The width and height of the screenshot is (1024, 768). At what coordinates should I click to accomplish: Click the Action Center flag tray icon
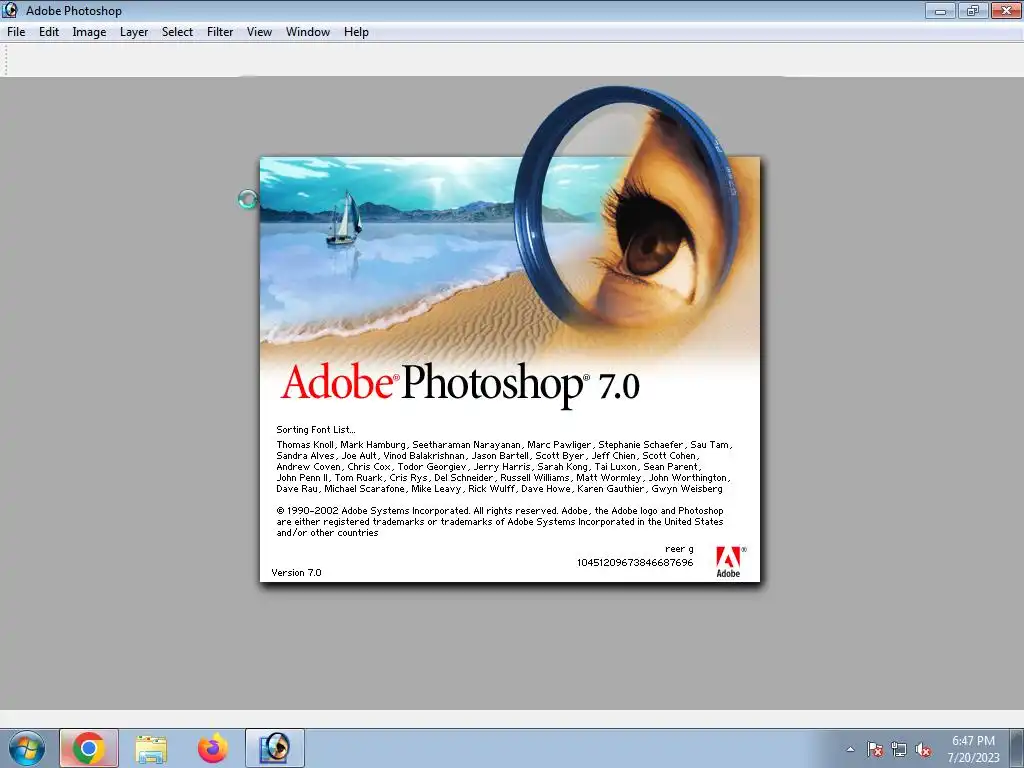pyautogui.click(x=875, y=749)
